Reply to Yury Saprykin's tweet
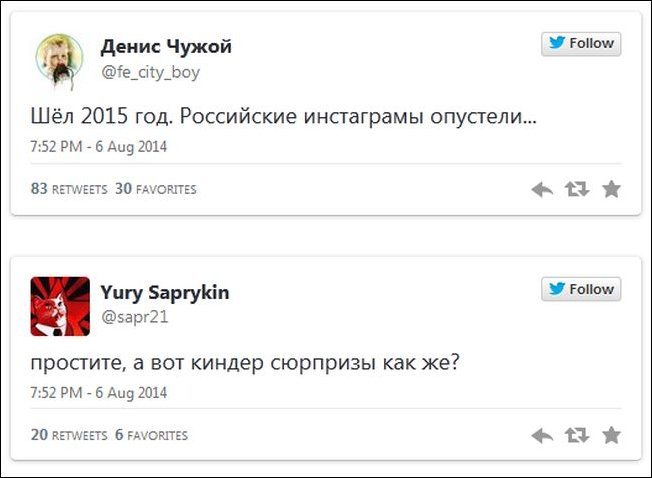652x478 pixels. [542, 435]
